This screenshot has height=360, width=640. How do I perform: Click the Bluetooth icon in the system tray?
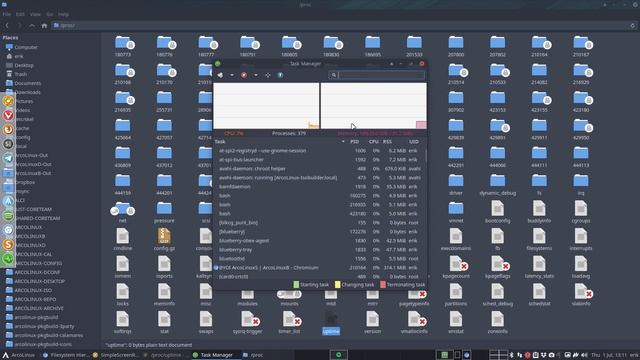point(511,355)
